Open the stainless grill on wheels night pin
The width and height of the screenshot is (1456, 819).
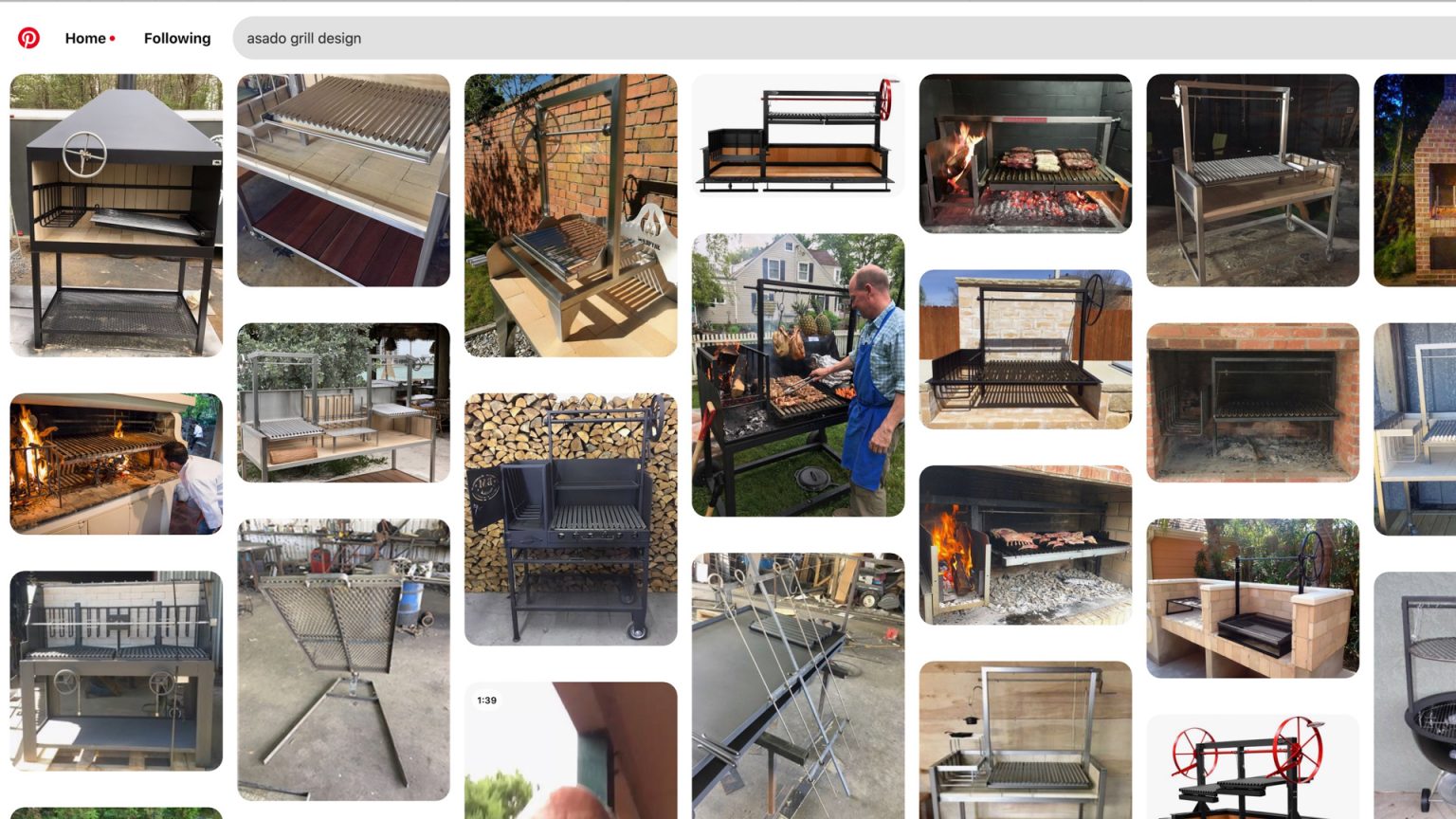[1252, 180]
